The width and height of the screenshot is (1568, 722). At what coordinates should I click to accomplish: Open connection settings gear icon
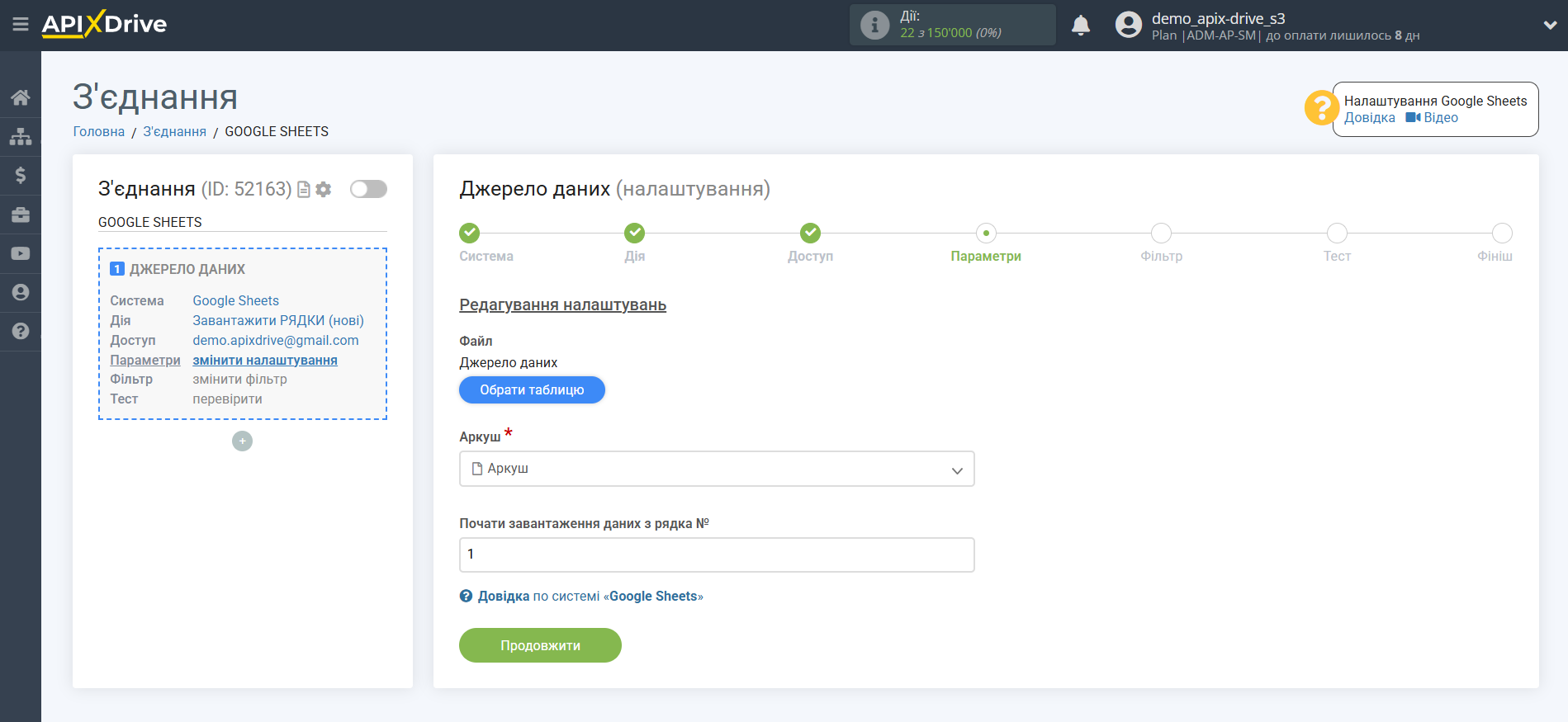tap(324, 190)
